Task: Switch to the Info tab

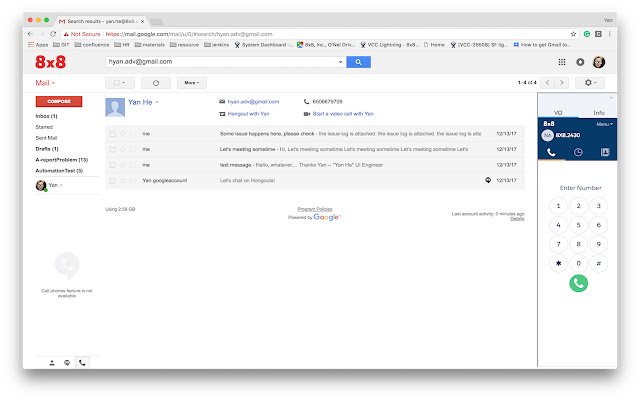Action: pyautogui.click(x=599, y=113)
